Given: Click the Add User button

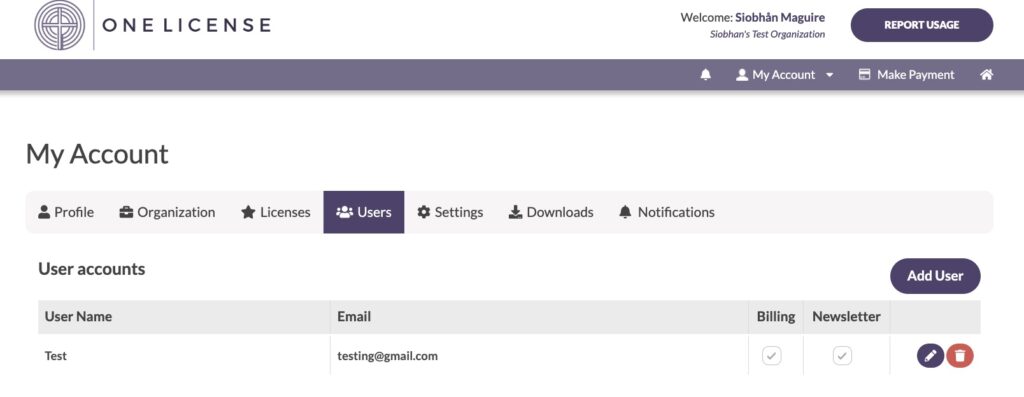Looking at the screenshot, I should 935,276.
